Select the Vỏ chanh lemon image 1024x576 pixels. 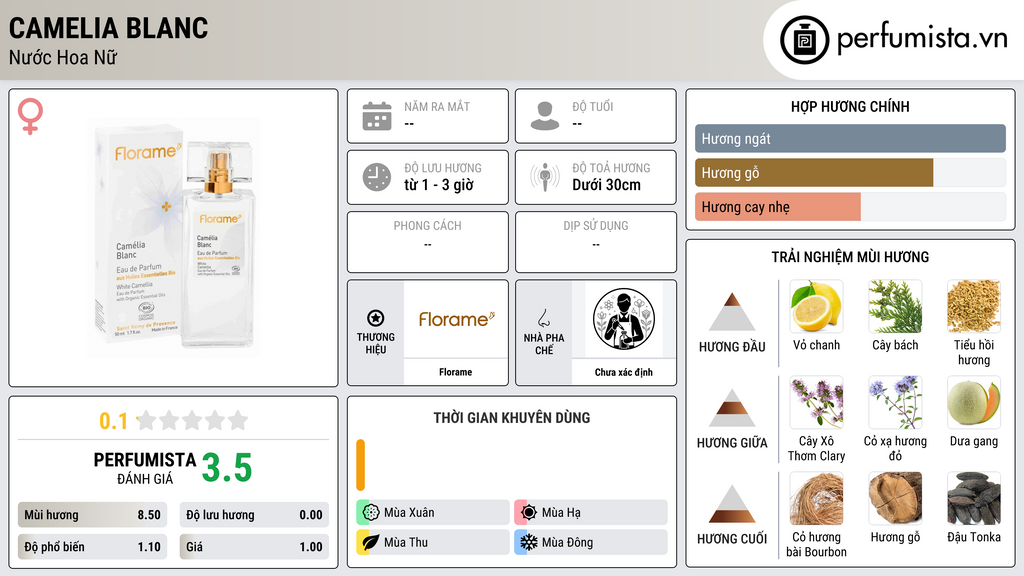[x=816, y=306]
